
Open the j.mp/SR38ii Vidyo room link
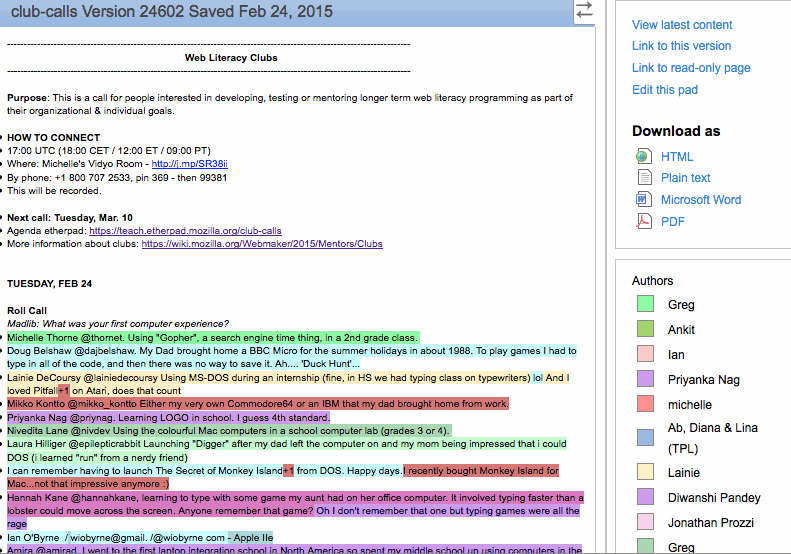coord(190,164)
